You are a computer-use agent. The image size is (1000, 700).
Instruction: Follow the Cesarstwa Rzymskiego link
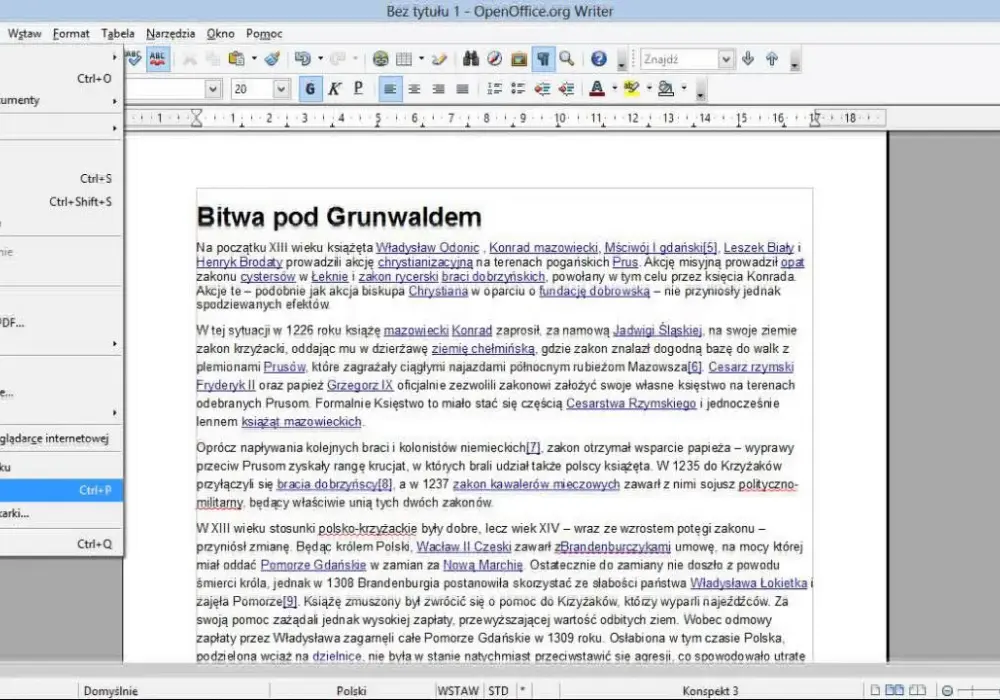(x=631, y=404)
